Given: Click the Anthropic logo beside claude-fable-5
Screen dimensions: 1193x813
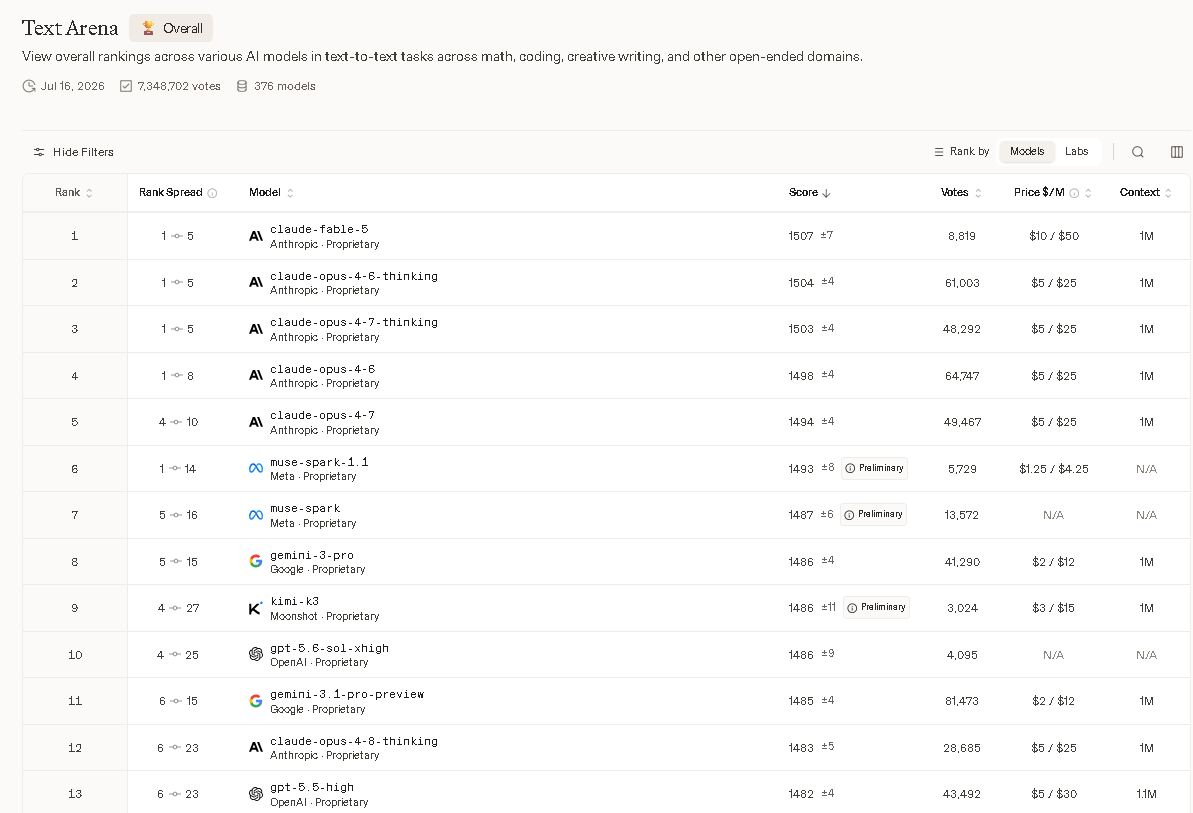Looking at the screenshot, I should [x=256, y=237].
